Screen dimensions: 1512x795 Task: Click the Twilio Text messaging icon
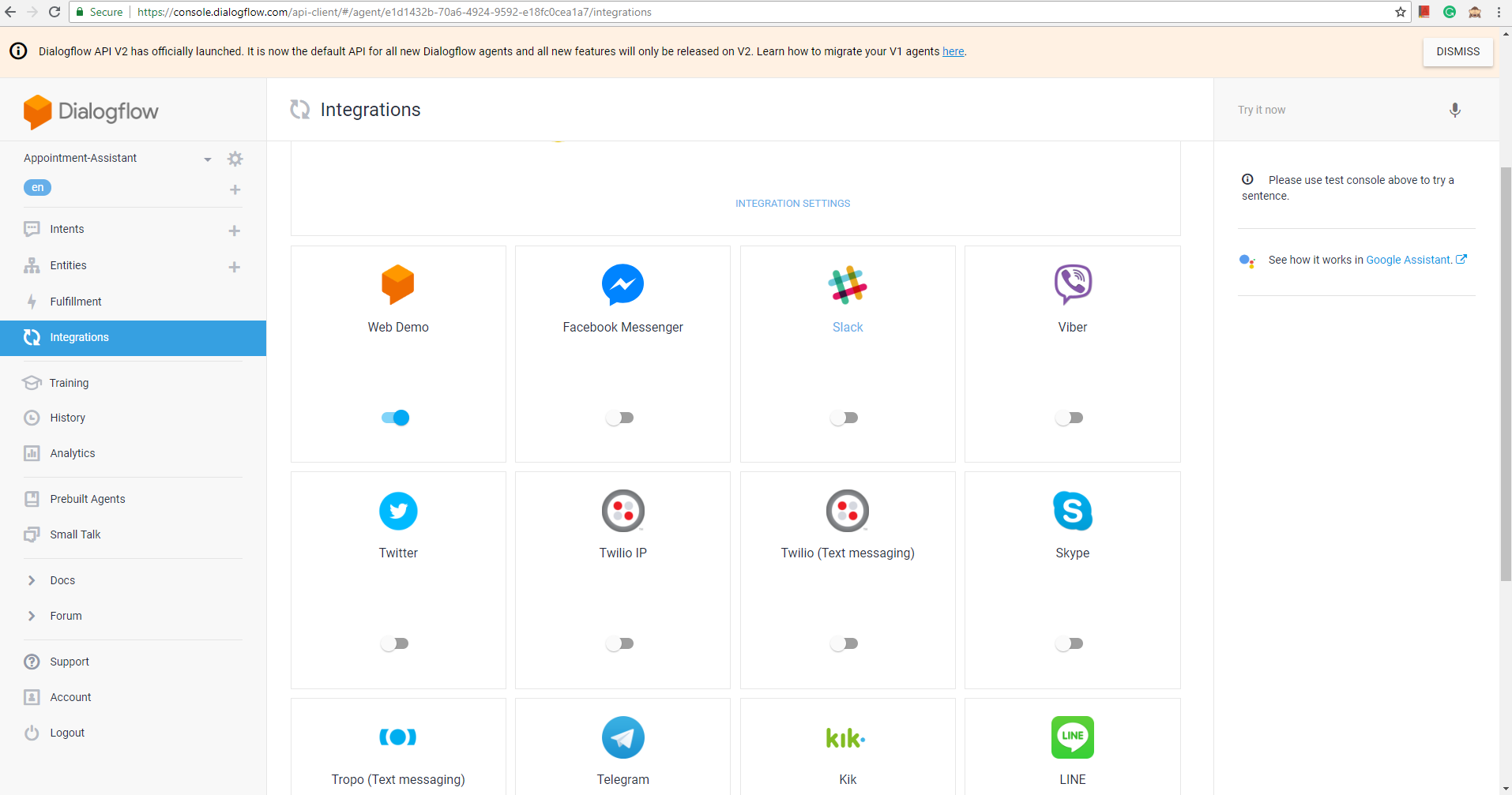pyautogui.click(x=848, y=511)
